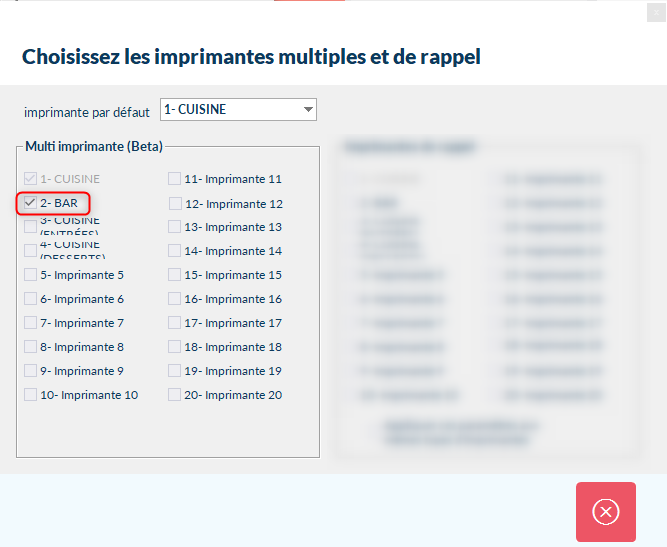The height and width of the screenshot is (547, 667).
Task: Uncheck the 2- BAR printer checkbox
Action: [30, 203]
